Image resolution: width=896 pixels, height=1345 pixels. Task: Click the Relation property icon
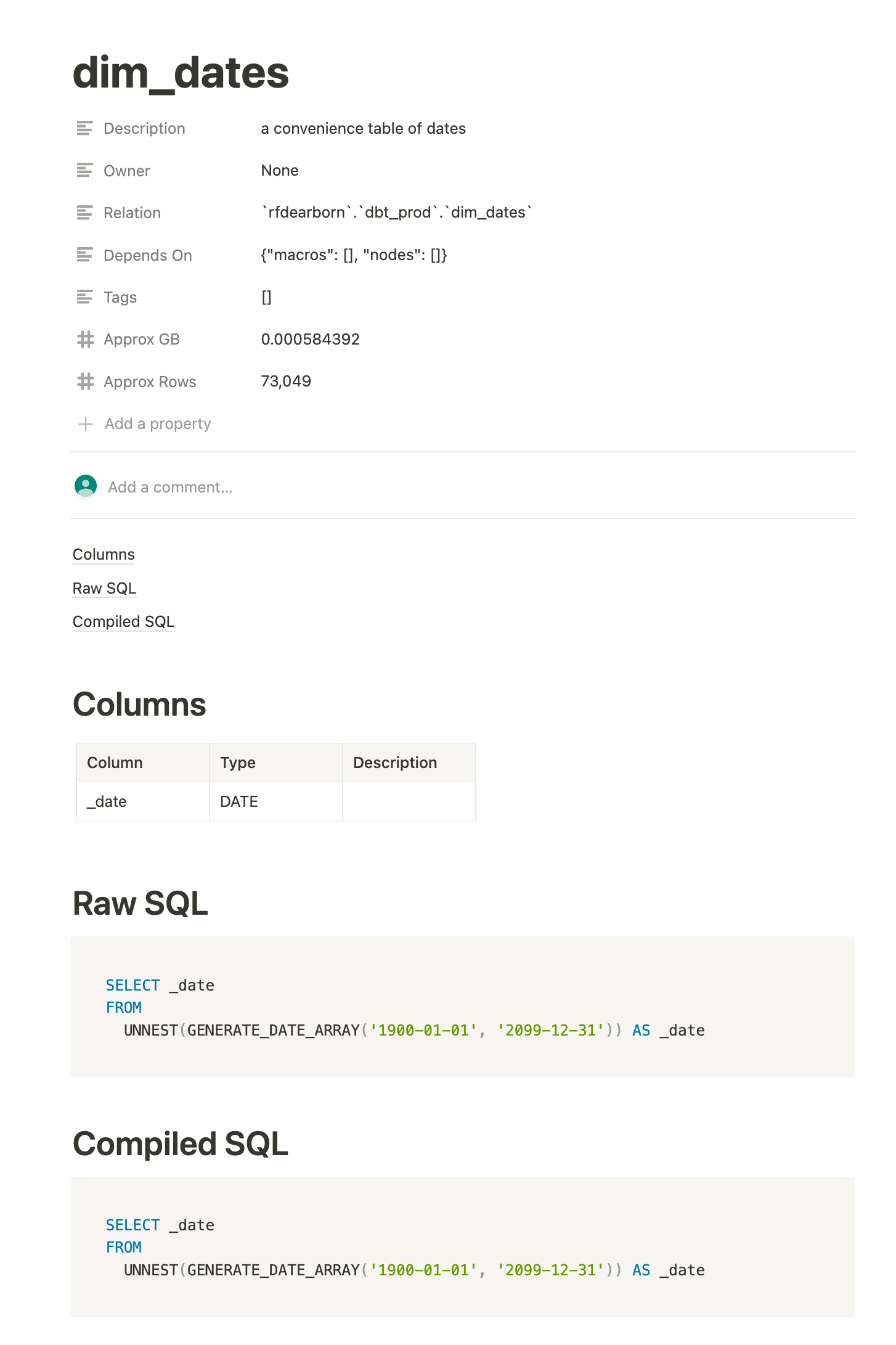[x=84, y=213]
